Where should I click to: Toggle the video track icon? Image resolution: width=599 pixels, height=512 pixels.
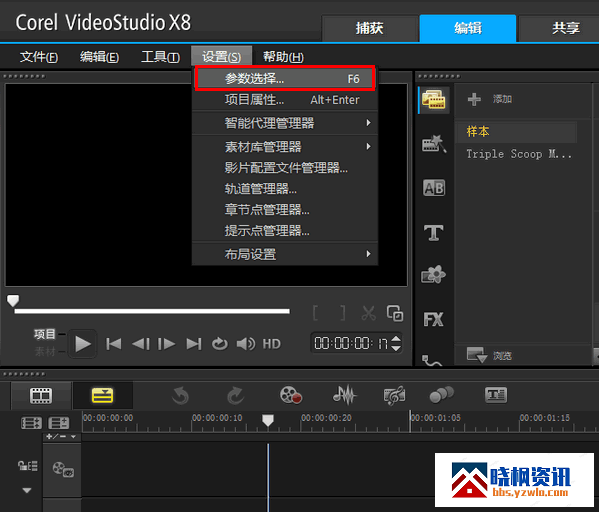click(x=63, y=469)
